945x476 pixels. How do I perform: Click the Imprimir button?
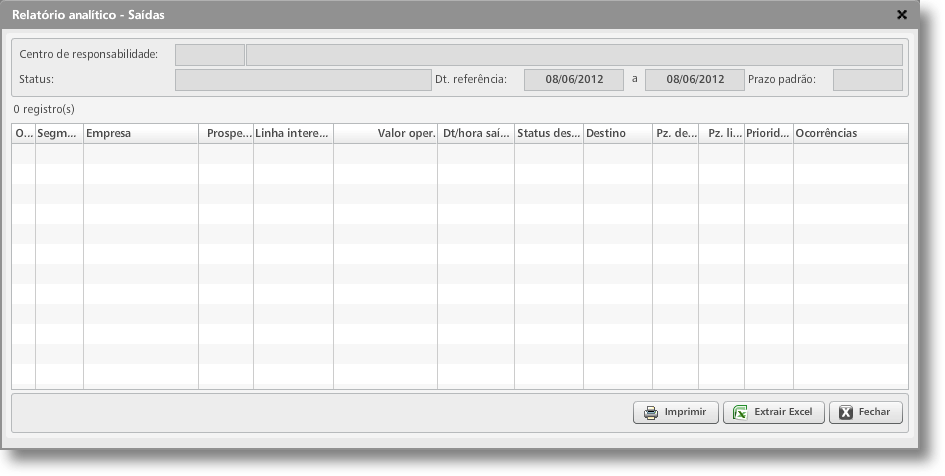coord(676,412)
